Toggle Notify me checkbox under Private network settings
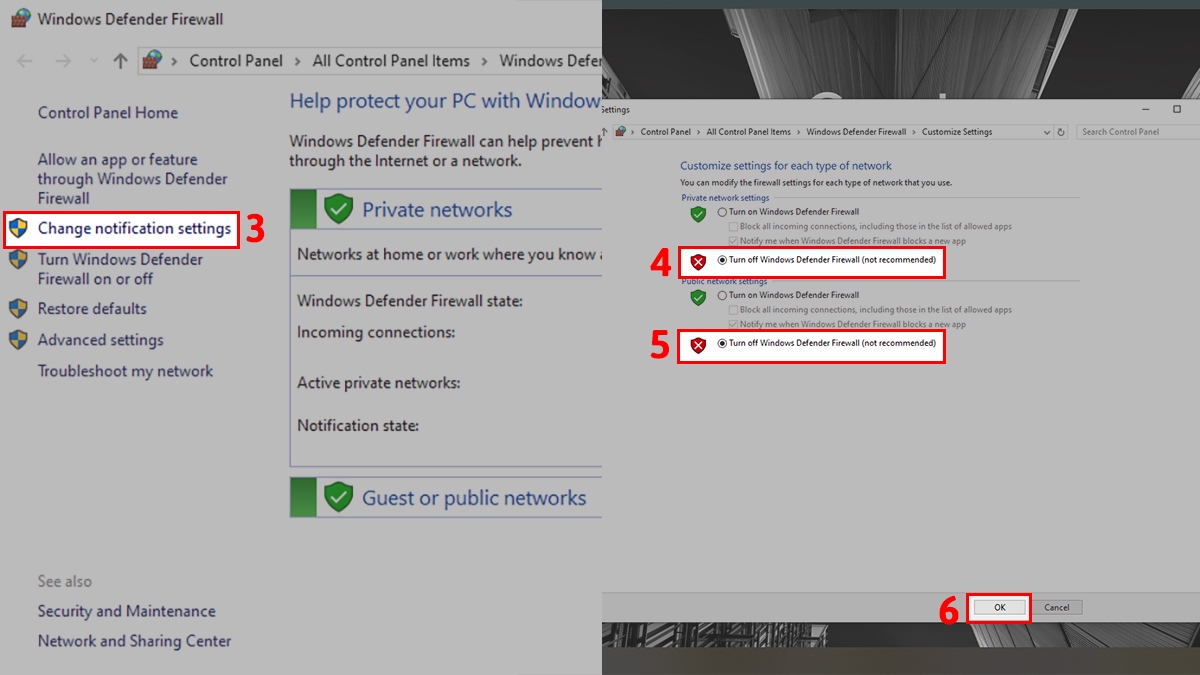The height and width of the screenshot is (675, 1200). click(733, 241)
